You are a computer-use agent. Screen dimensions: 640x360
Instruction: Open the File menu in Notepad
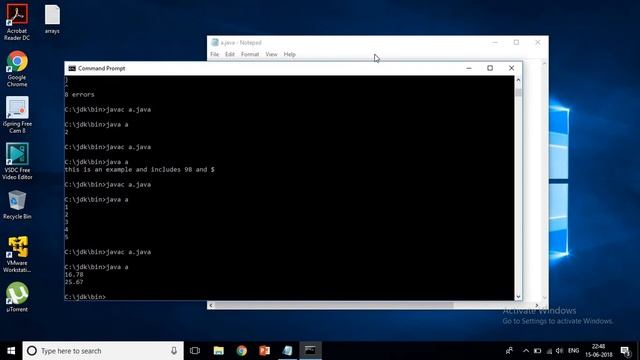tap(215, 54)
